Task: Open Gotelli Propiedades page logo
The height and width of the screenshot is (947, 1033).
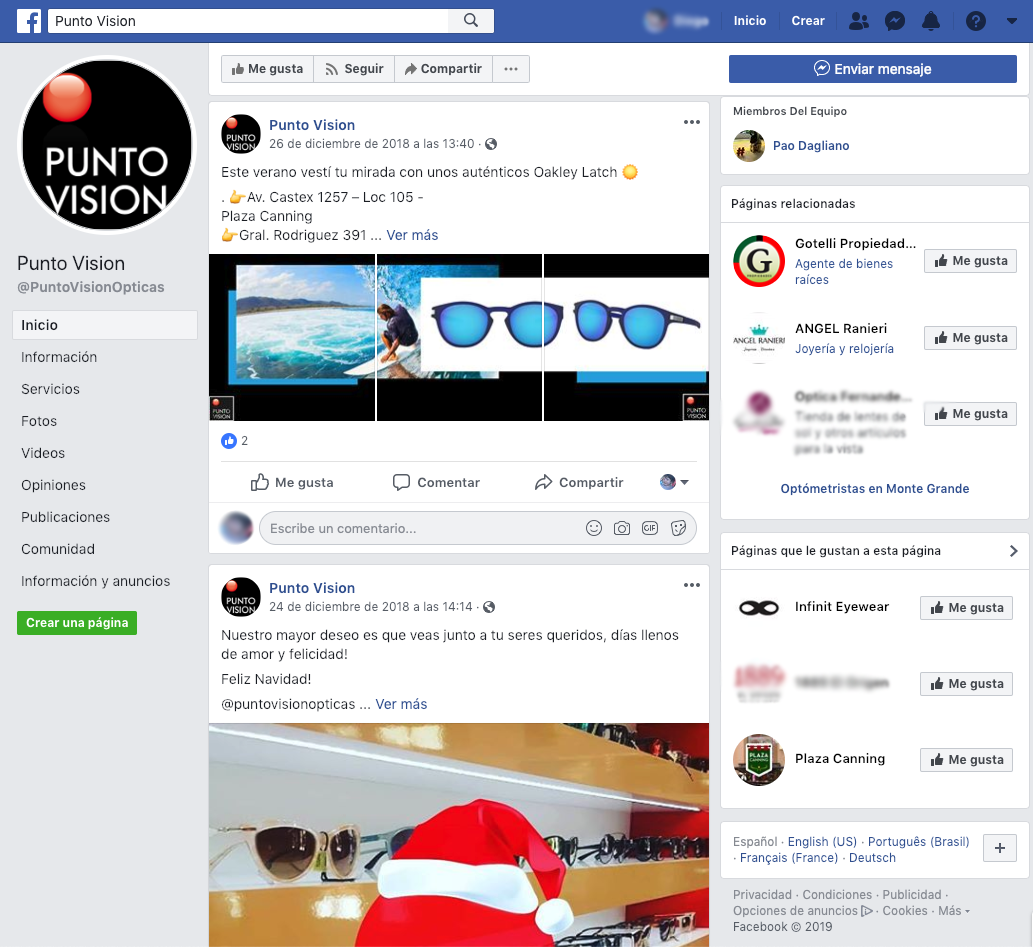Action: click(x=759, y=261)
